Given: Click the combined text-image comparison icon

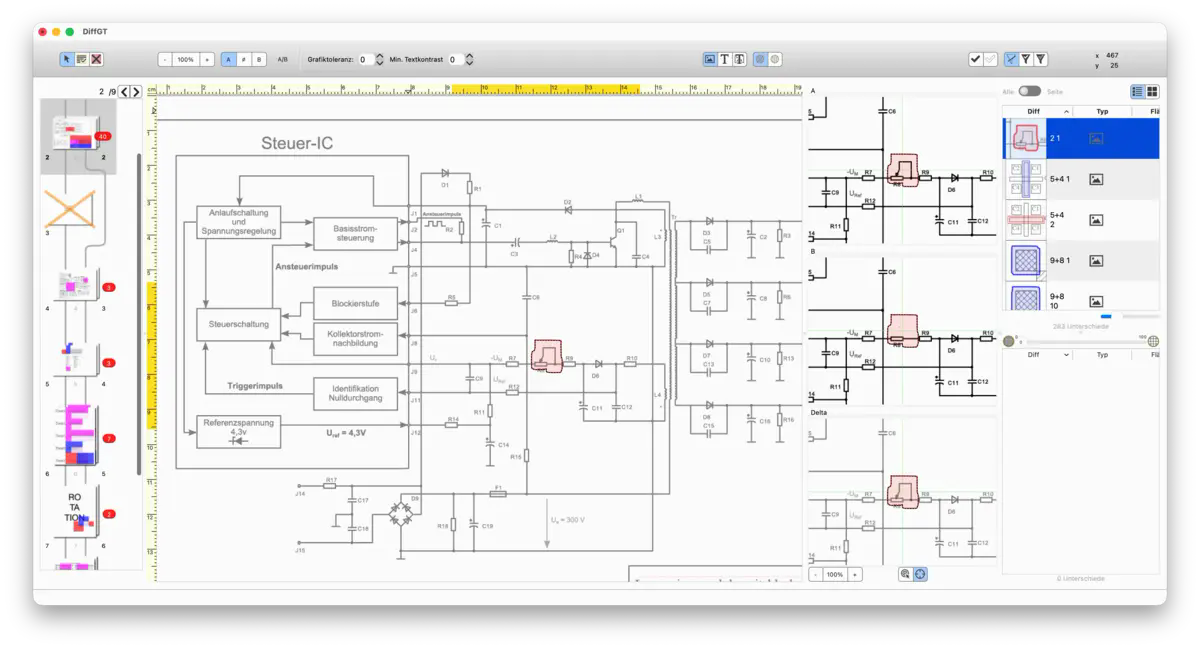Looking at the screenshot, I should 740,59.
